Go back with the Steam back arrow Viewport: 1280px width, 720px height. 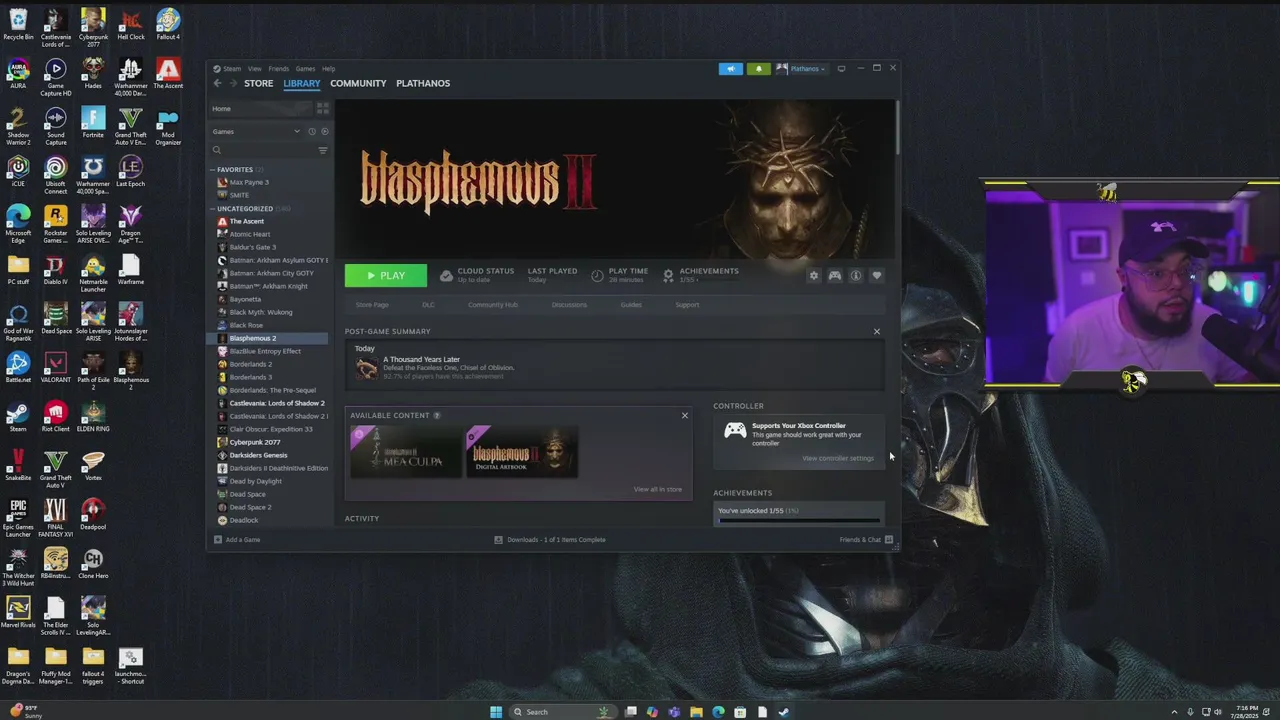pos(218,83)
